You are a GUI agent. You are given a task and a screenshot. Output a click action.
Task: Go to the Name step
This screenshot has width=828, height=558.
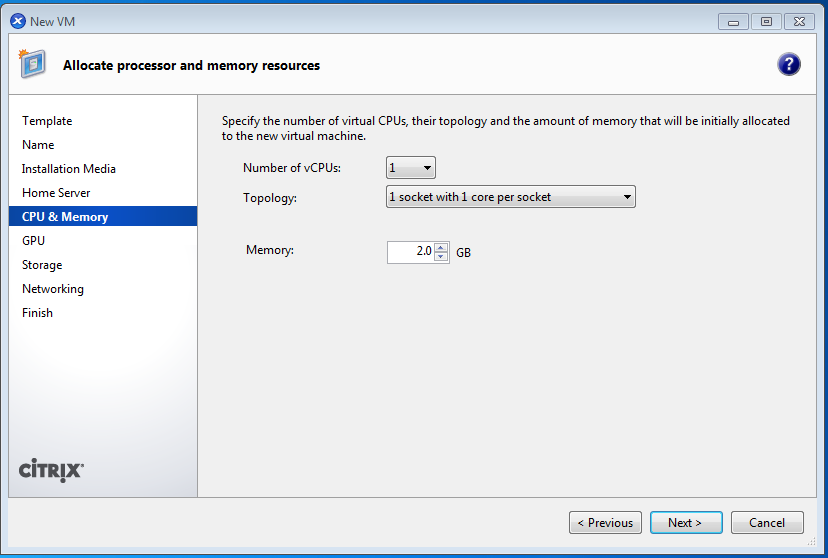tap(38, 145)
